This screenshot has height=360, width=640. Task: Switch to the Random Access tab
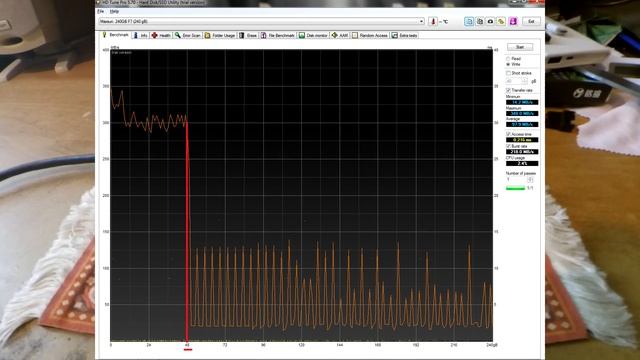[370, 36]
